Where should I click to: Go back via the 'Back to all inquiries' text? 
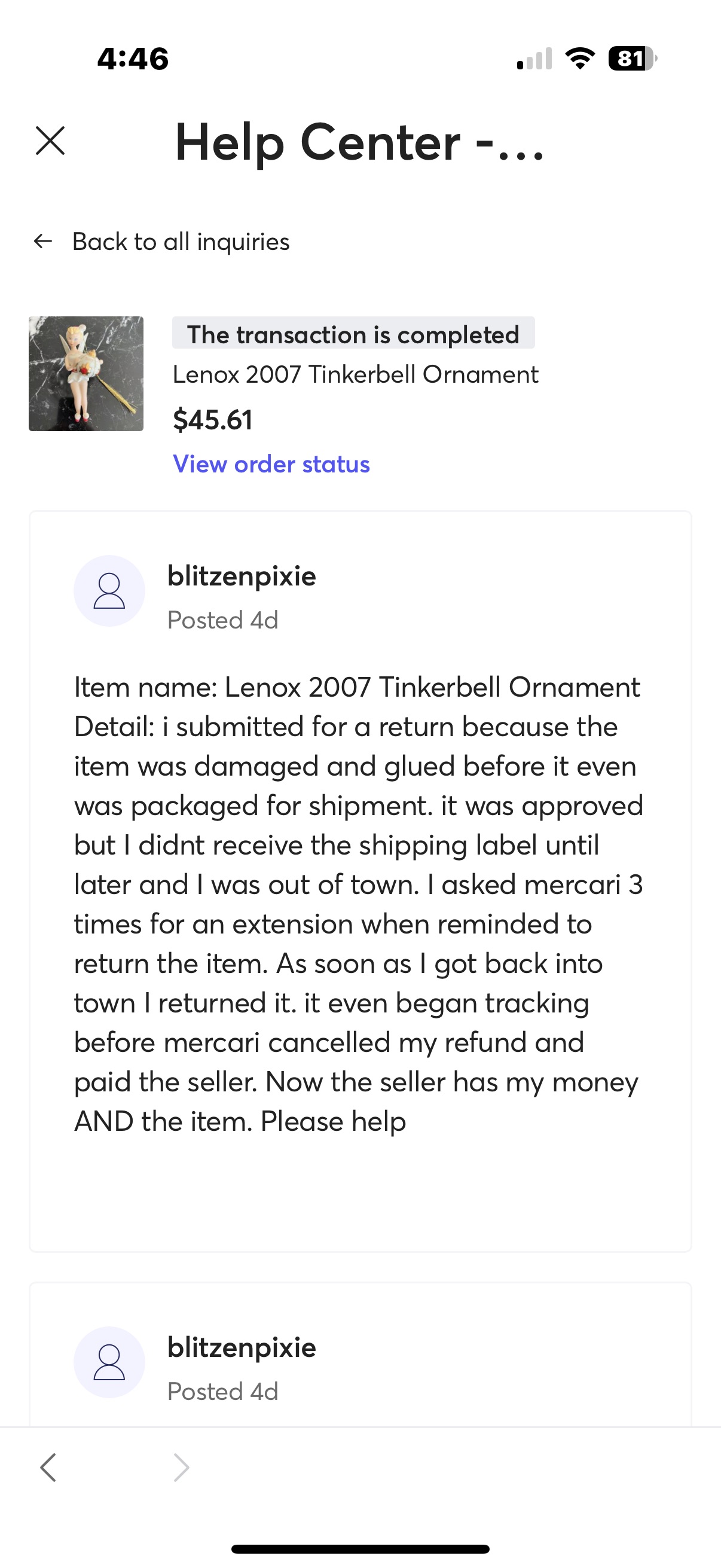(181, 242)
